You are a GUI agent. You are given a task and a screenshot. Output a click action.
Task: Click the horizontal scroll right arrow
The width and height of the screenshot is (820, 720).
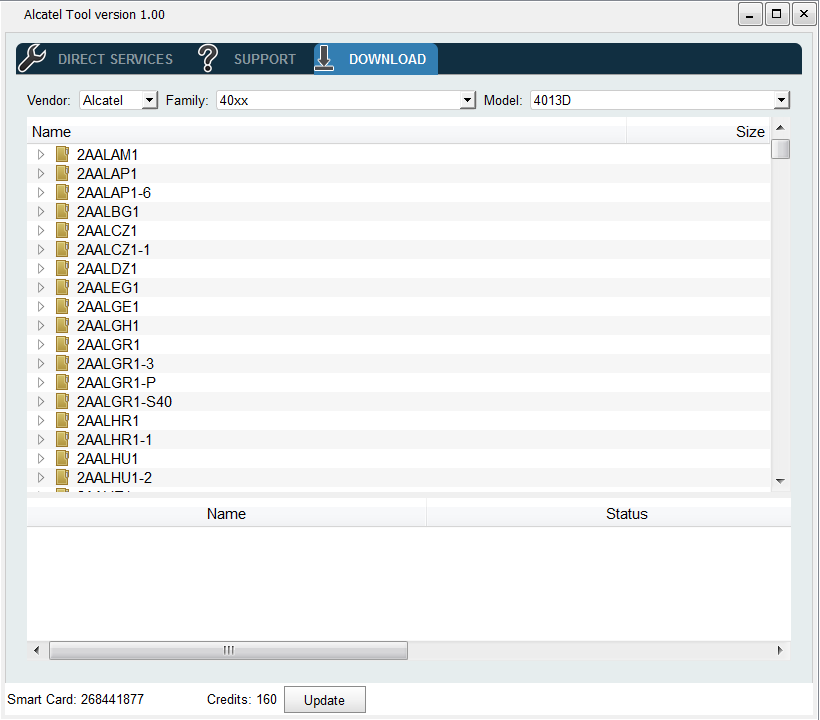point(780,650)
